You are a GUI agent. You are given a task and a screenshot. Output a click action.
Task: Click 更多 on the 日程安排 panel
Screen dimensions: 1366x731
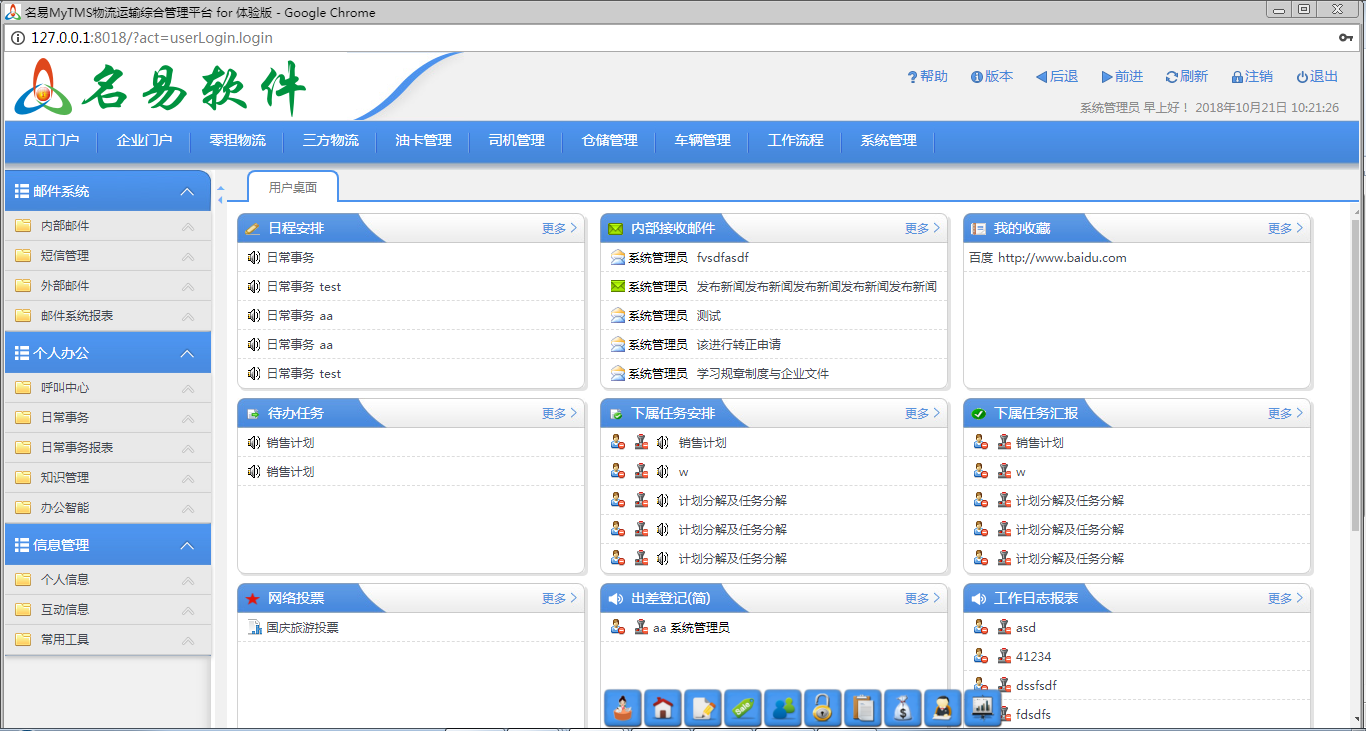553,227
